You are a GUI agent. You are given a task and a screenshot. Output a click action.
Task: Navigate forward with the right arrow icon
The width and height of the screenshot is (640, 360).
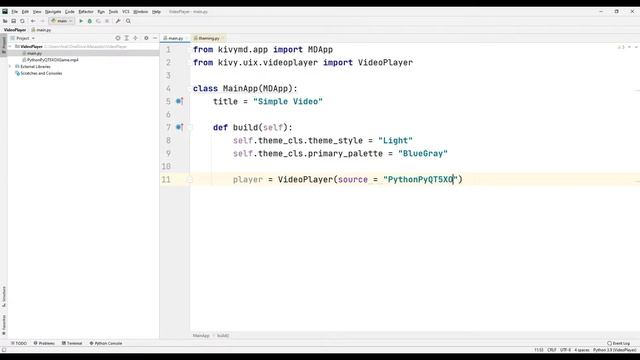tap(42, 21)
